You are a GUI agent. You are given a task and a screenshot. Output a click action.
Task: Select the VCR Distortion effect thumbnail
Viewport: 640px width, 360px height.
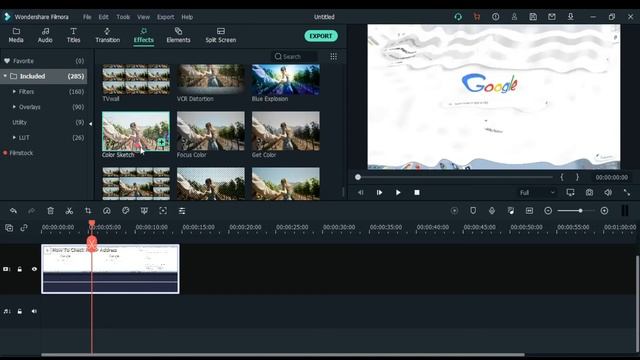tap(211, 80)
